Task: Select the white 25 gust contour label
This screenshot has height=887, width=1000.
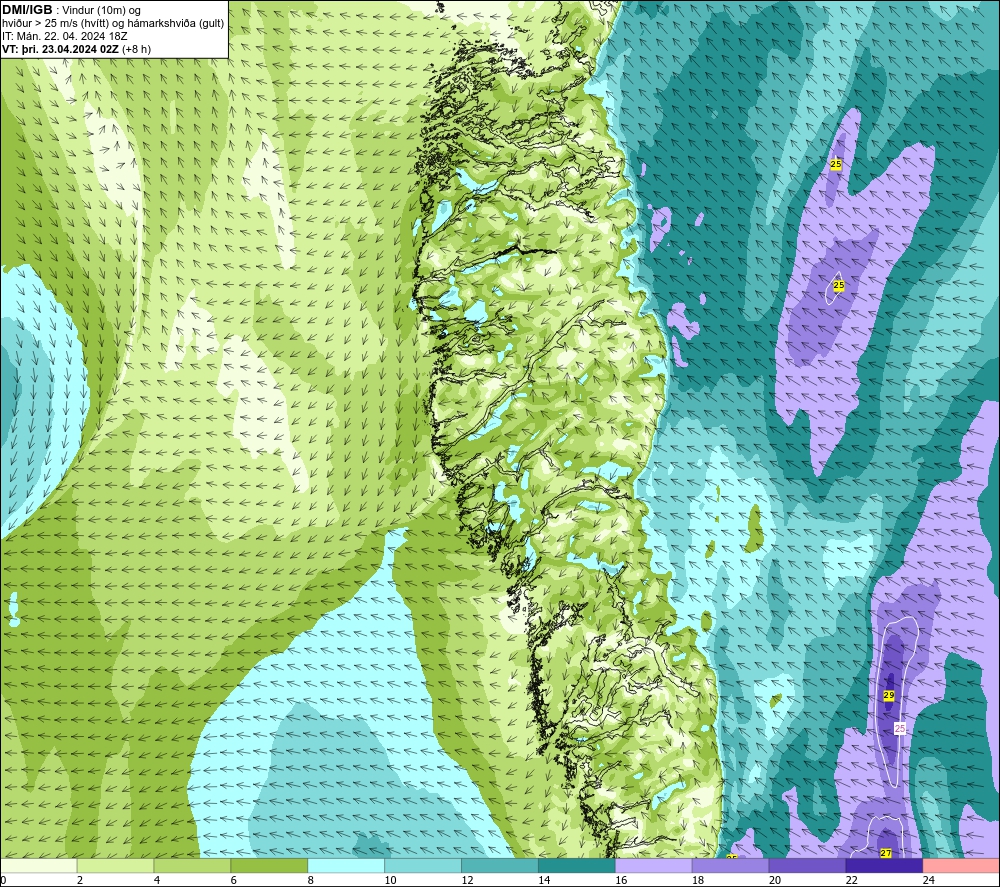Action: click(x=900, y=728)
